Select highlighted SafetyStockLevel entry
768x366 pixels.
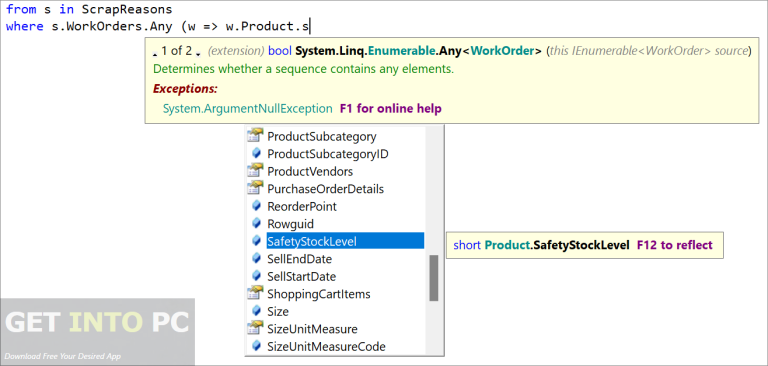pyautogui.click(x=345, y=241)
